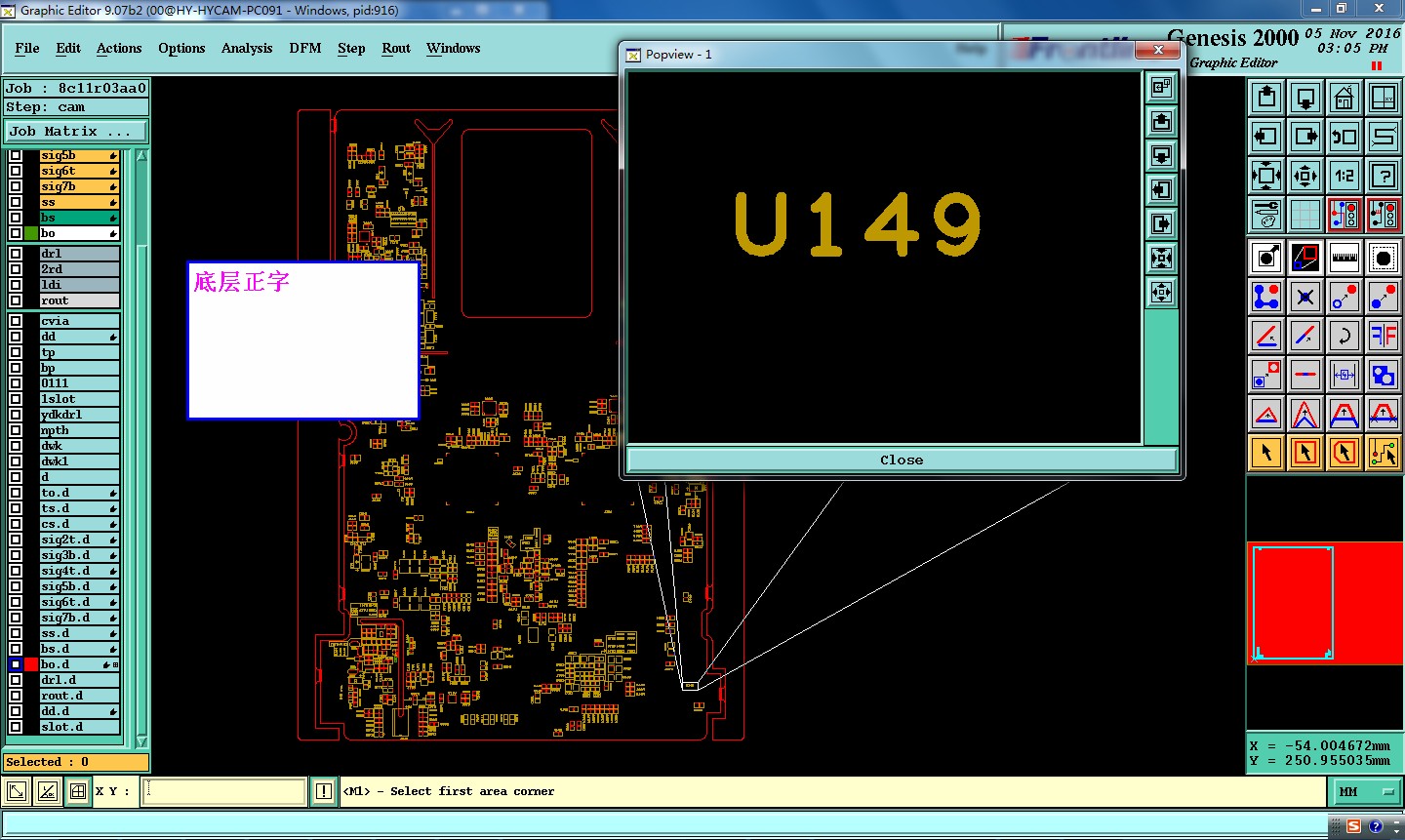Click the Job Matrix ... button
1405x840 pixels.
coord(76,131)
